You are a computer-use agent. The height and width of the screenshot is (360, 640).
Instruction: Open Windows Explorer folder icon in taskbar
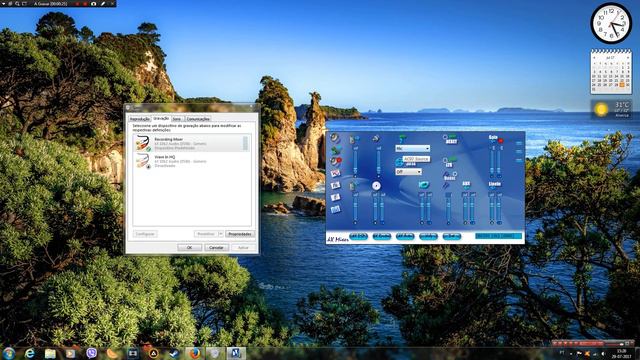50,353
